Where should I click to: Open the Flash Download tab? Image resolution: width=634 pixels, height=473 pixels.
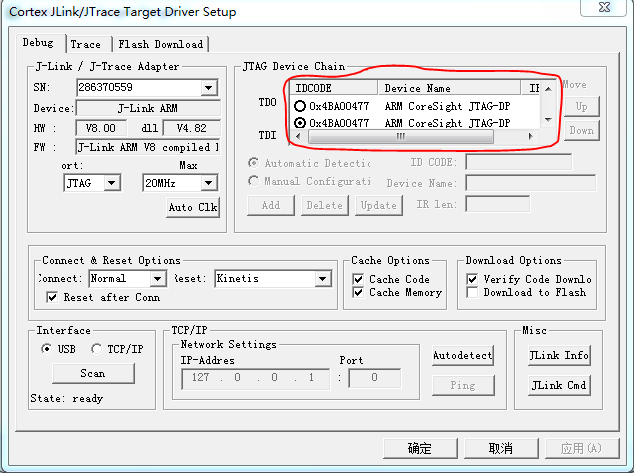coord(161,44)
